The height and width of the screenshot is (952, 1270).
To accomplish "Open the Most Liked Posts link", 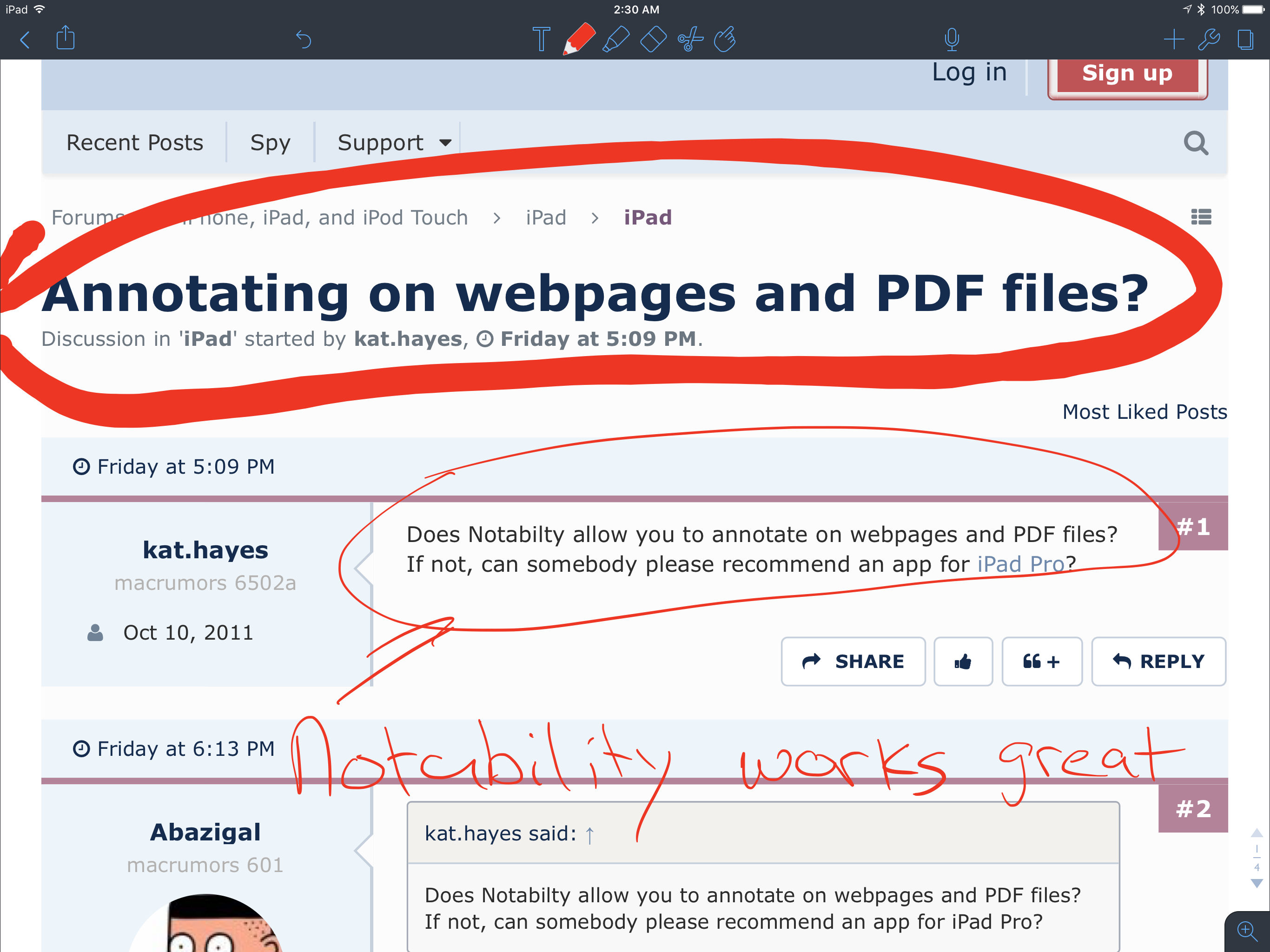I will tap(1144, 412).
